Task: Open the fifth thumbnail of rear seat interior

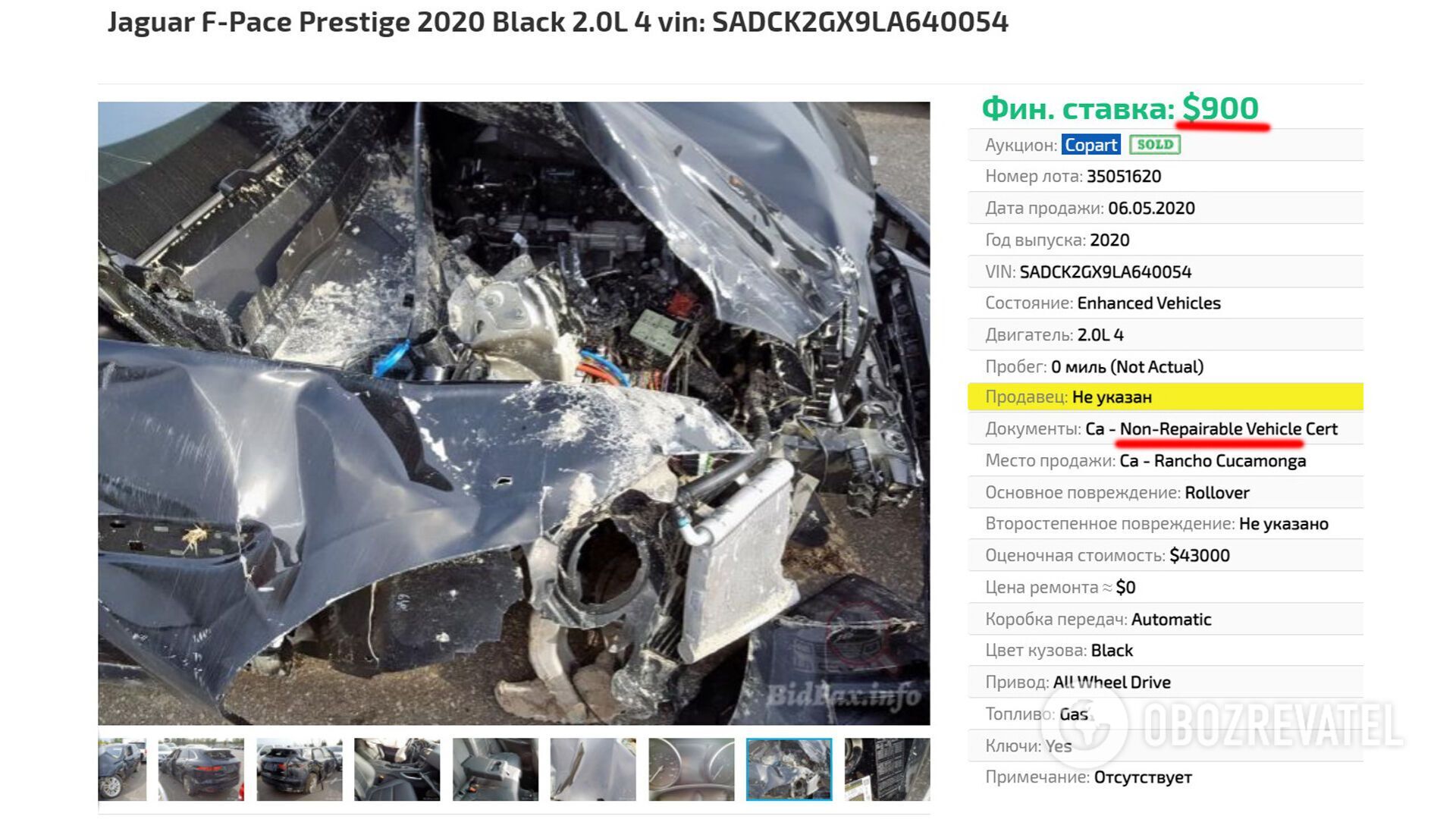Action: (x=495, y=769)
